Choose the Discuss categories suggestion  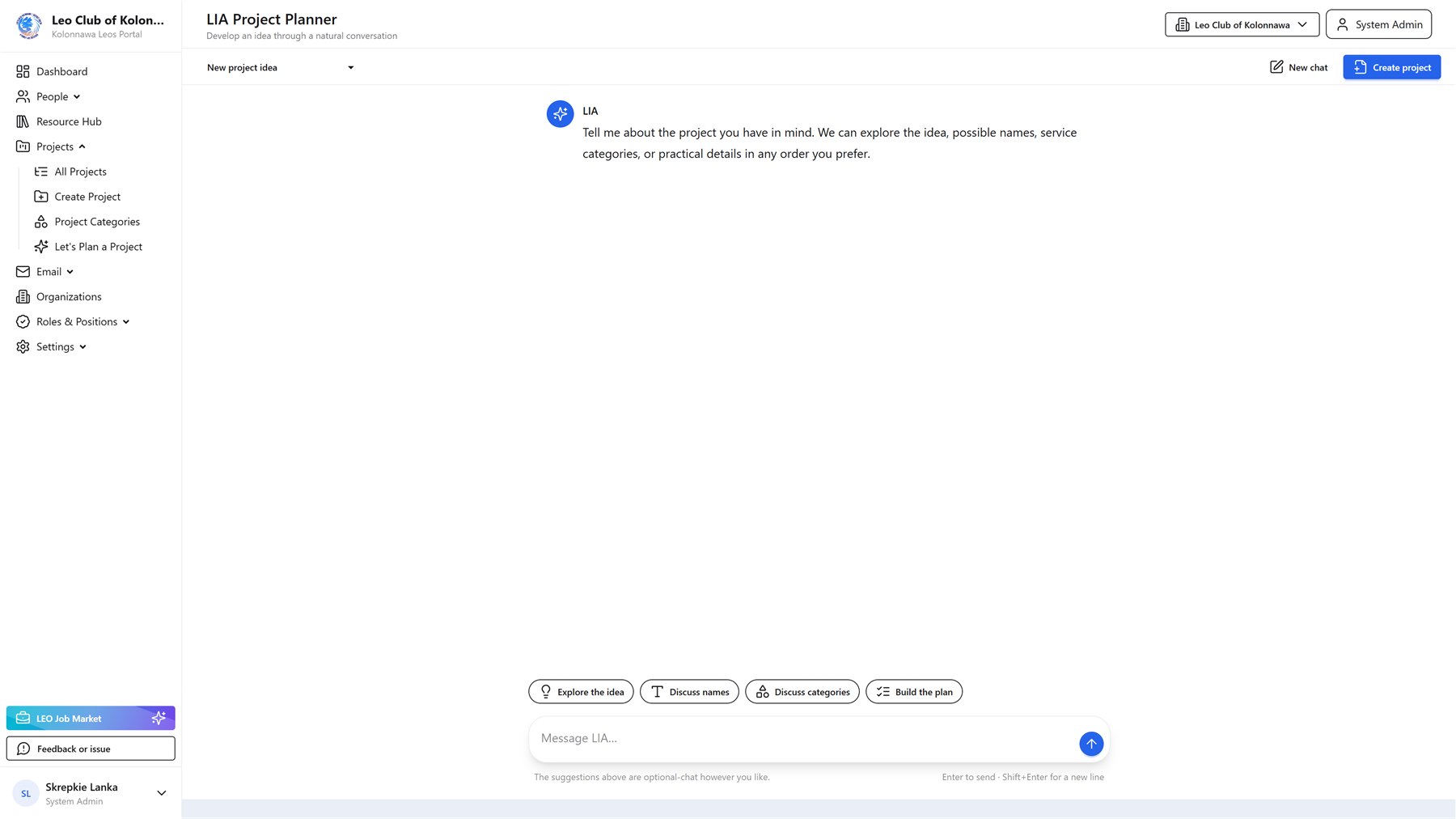[802, 692]
